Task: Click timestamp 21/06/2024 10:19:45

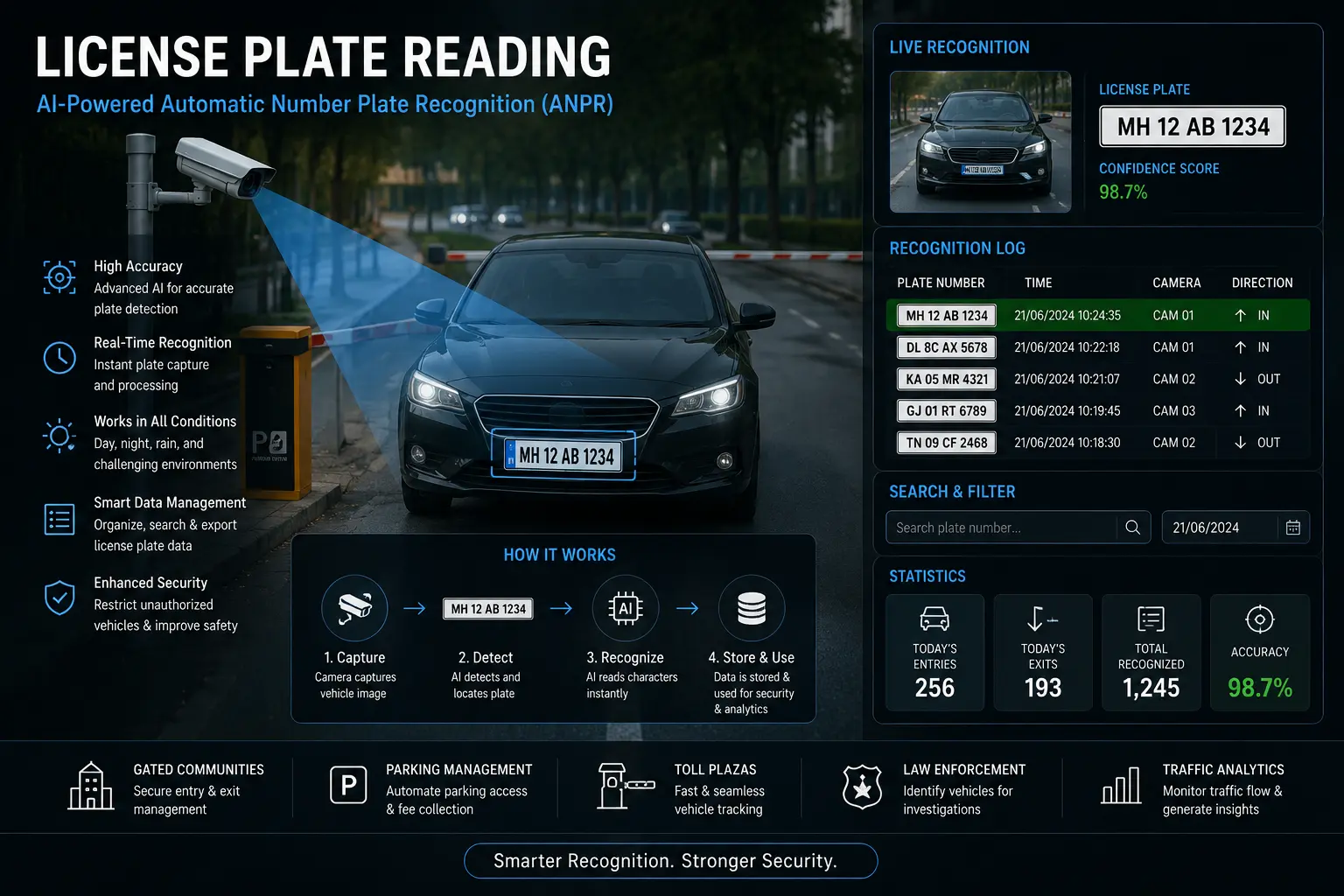Action: (1067, 410)
